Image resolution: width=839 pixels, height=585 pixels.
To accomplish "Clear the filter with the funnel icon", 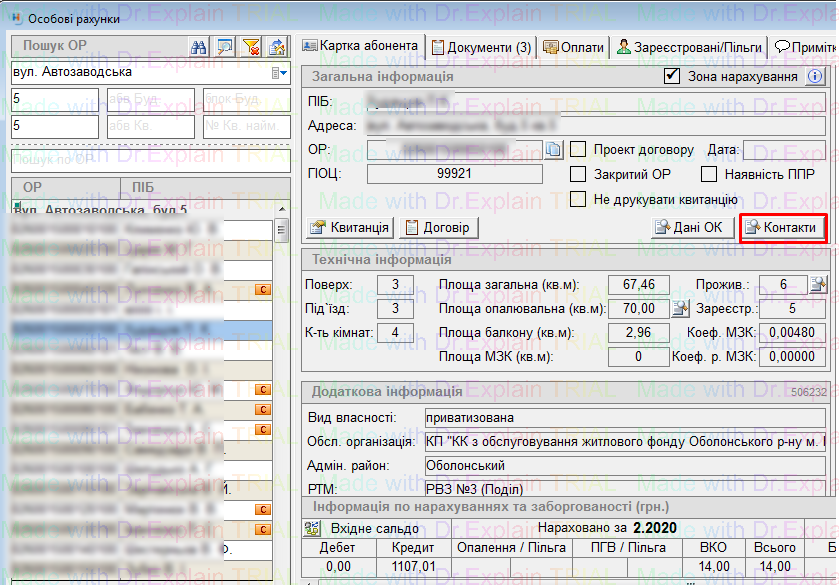I will (x=251, y=47).
